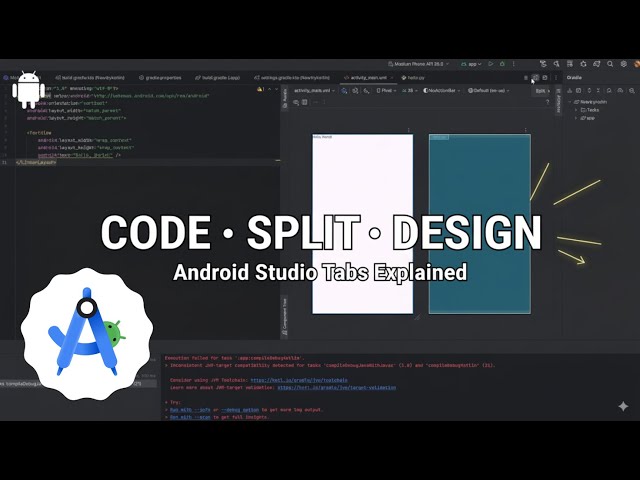The image size is (640, 480).
Task: Expand the app node in Gradle tree
Action: tap(576, 118)
